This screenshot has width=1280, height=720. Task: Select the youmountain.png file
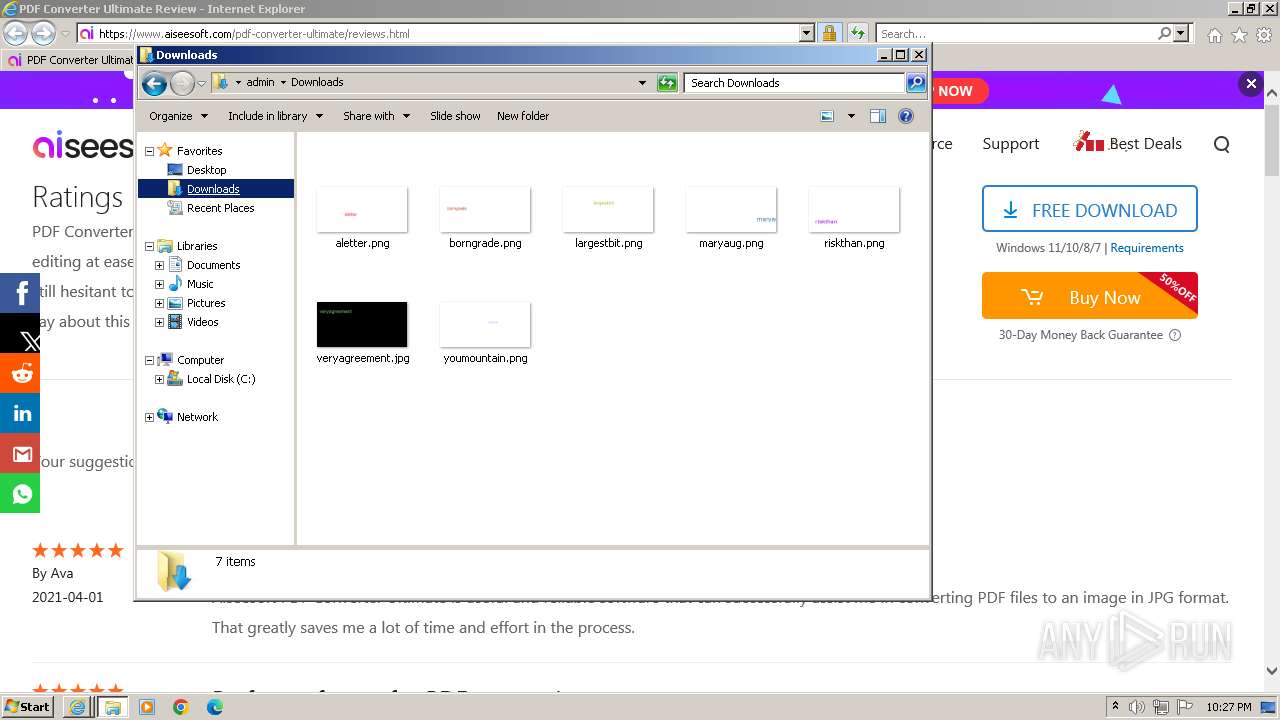[485, 332]
